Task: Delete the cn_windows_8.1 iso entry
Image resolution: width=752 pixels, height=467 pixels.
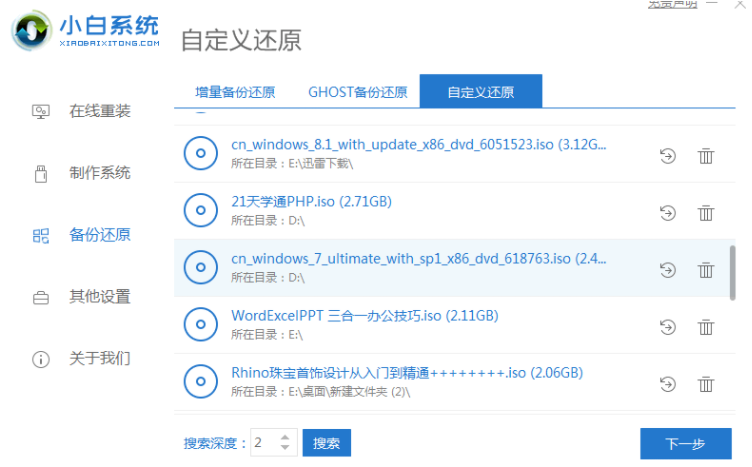Action: [x=706, y=155]
